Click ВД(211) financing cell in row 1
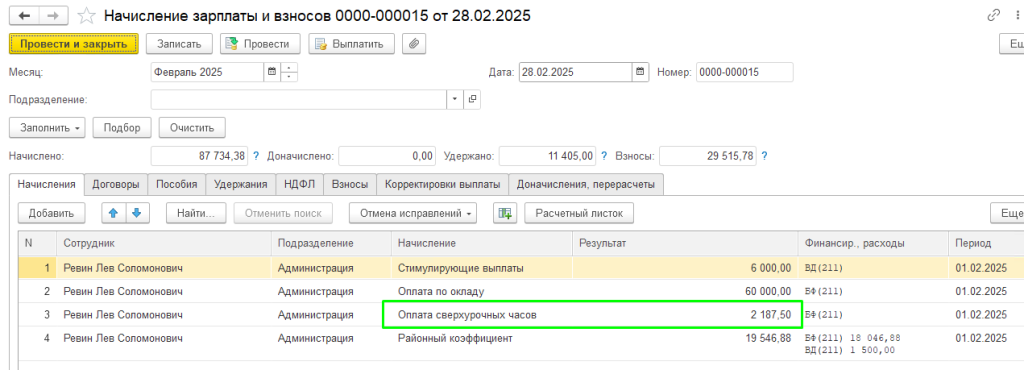Viewport: 1024px width, 370px height. (872, 268)
